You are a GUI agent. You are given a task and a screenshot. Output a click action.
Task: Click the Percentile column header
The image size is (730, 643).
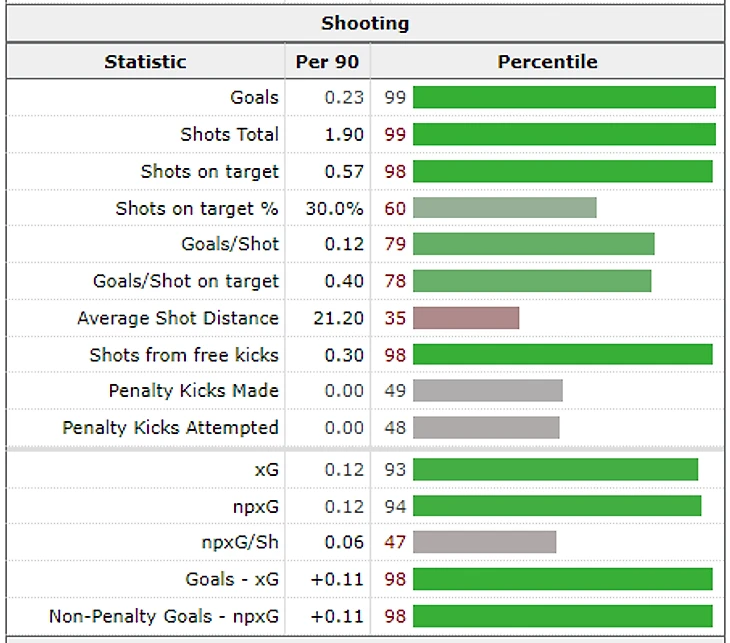[547, 61]
